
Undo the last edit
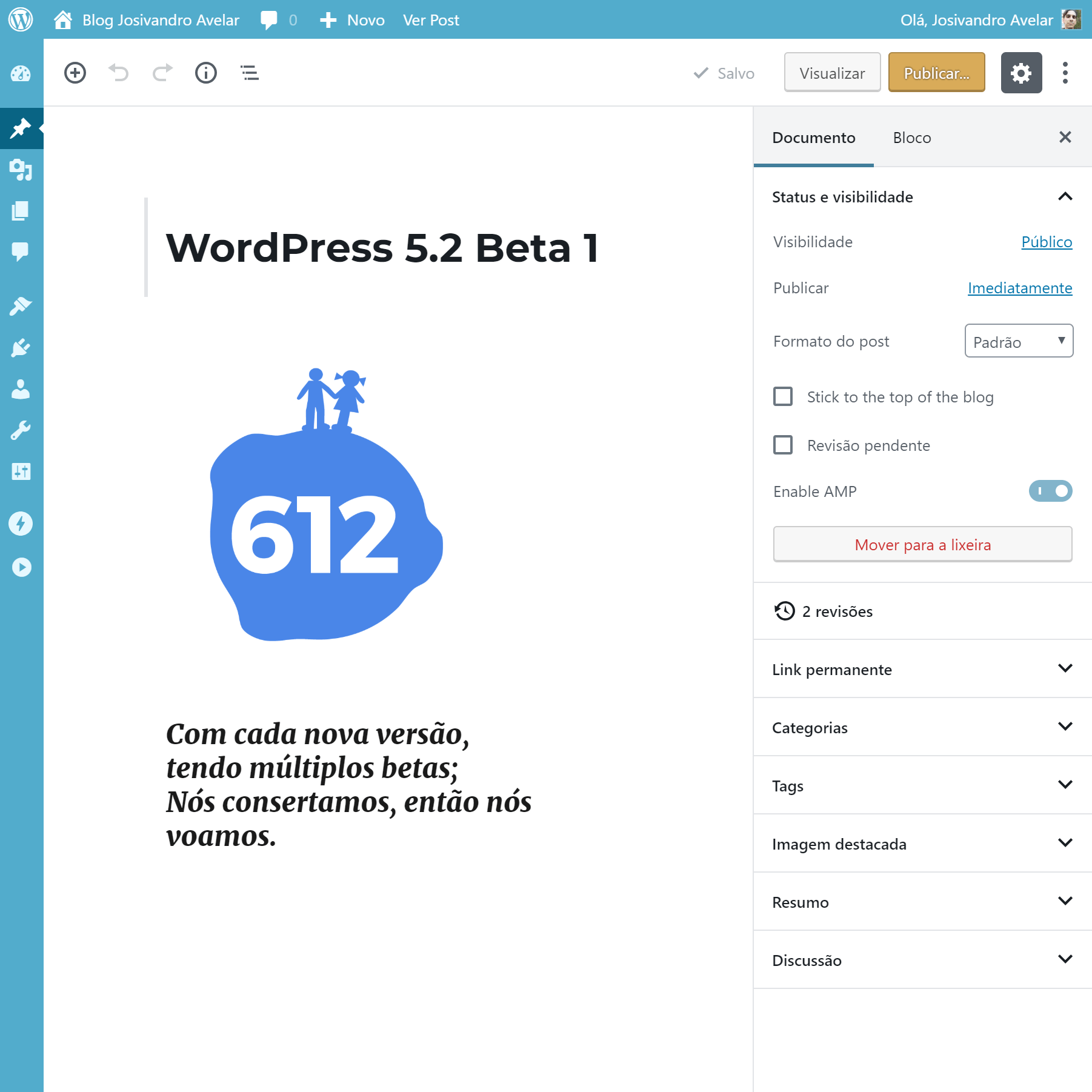(118, 73)
